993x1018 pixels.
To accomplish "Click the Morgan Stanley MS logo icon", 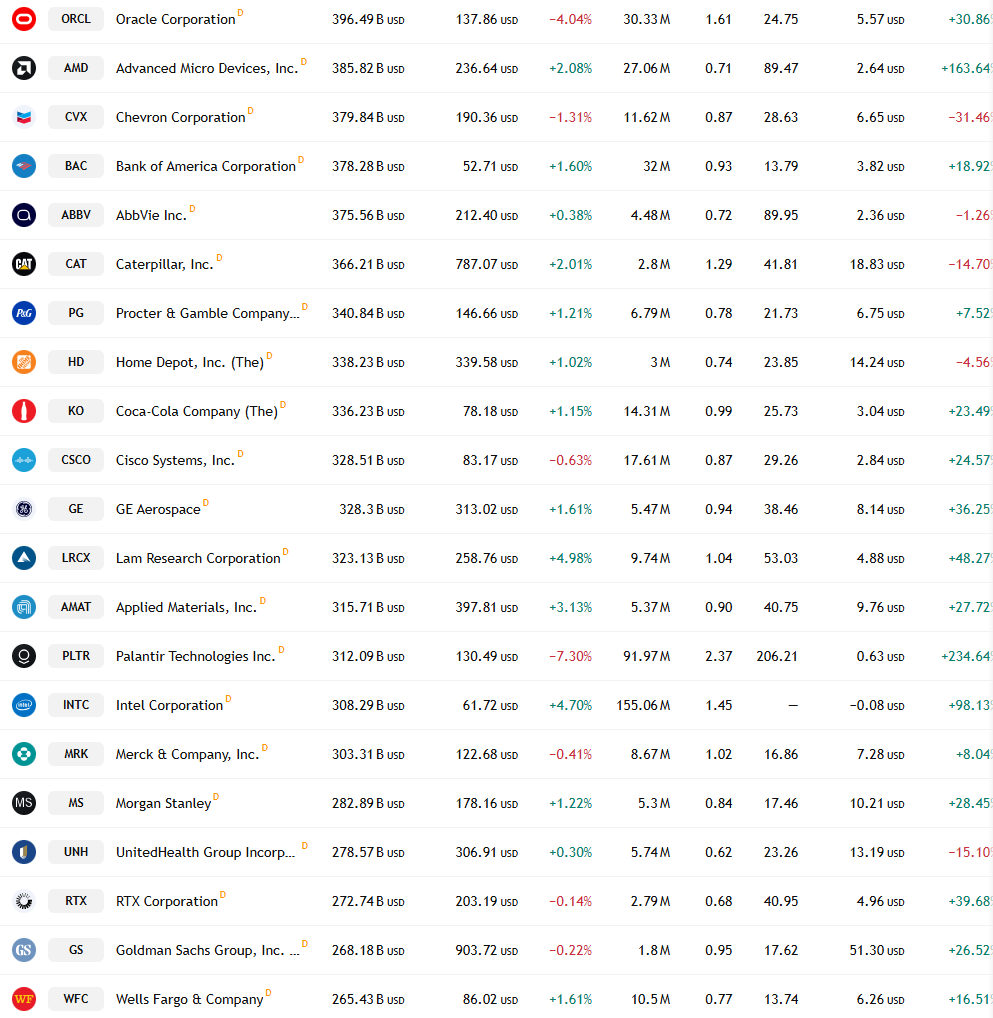I will pos(24,803).
